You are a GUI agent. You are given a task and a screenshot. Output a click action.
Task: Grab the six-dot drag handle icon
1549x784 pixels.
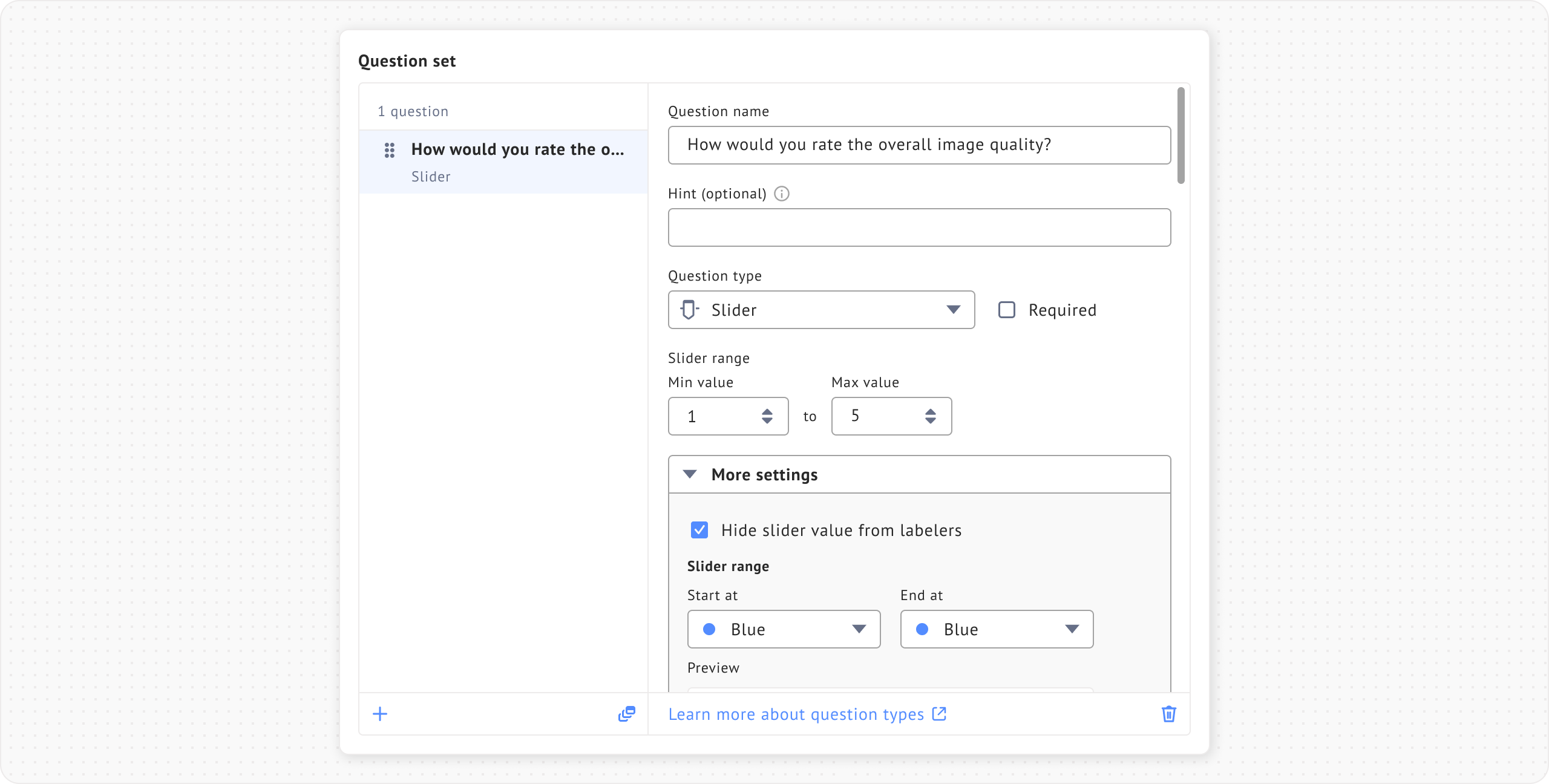[x=390, y=150]
